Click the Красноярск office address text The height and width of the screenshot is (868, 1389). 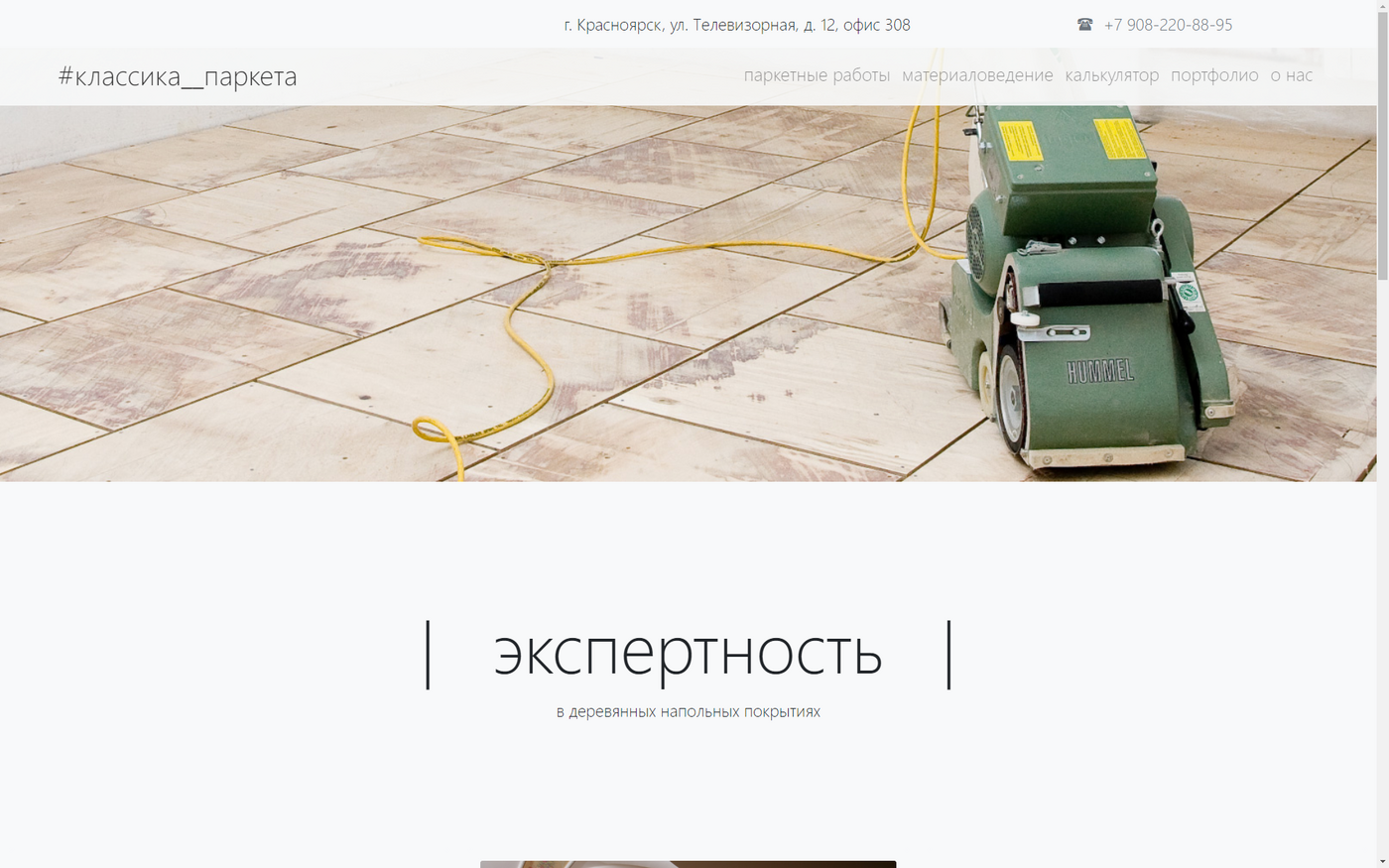pyautogui.click(x=736, y=25)
